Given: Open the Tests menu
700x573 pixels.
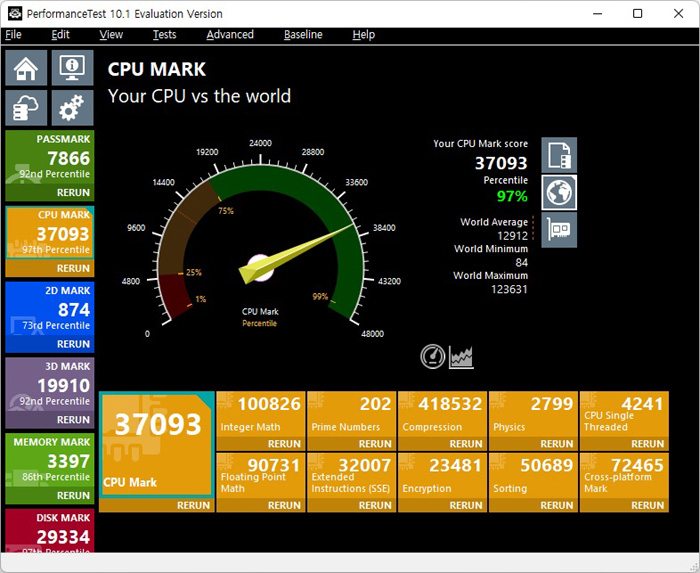Looking at the screenshot, I should click(x=164, y=34).
